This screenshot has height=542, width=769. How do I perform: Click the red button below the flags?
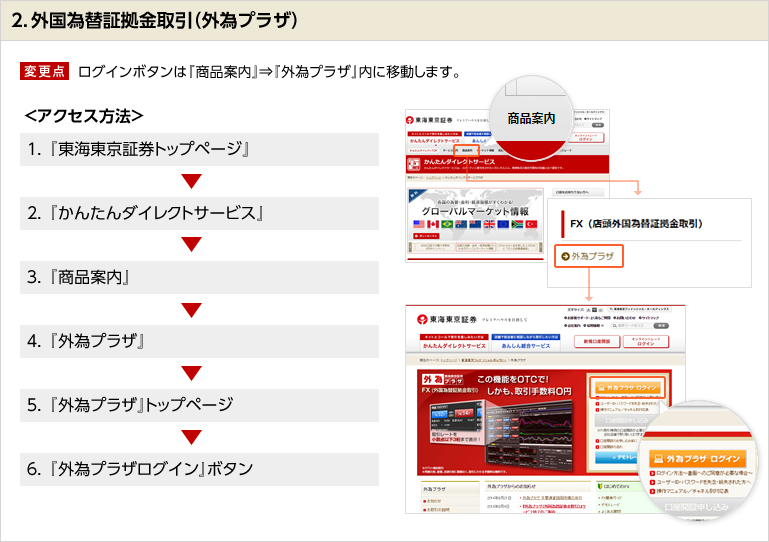point(426,236)
